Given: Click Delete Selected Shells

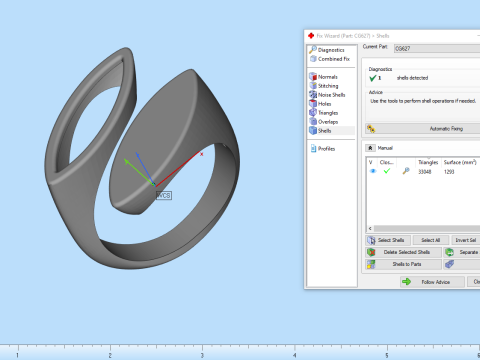Looking at the screenshot, I should [x=403, y=252].
